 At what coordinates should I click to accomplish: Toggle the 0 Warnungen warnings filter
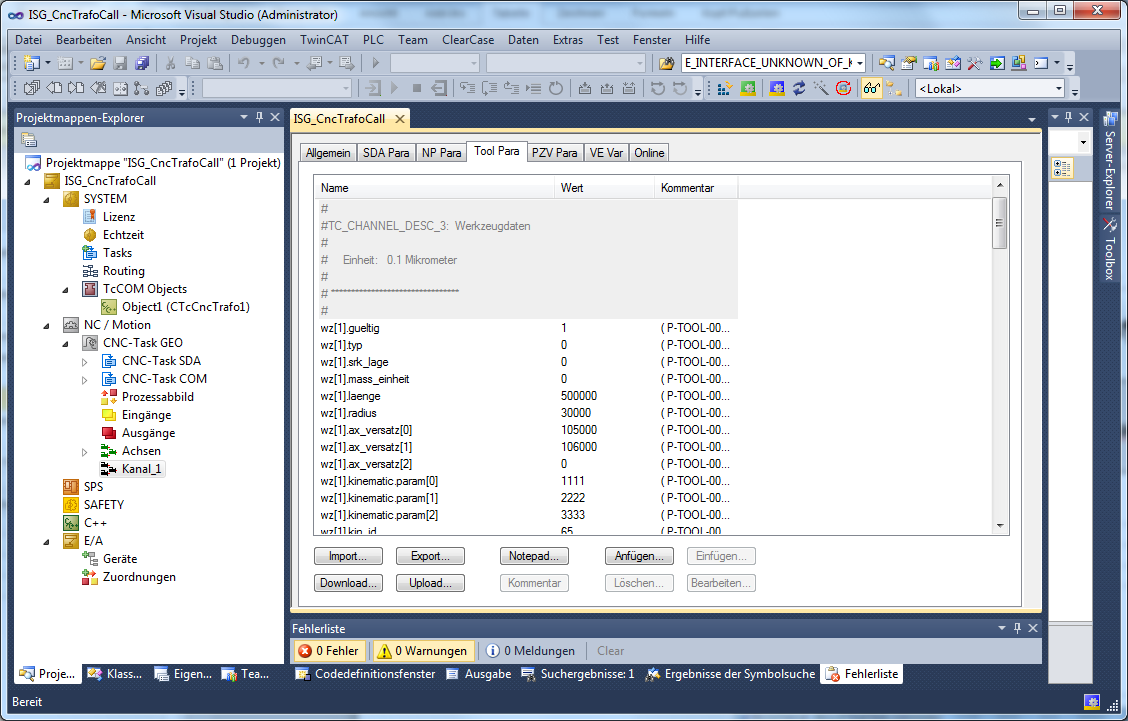point(423,650)
